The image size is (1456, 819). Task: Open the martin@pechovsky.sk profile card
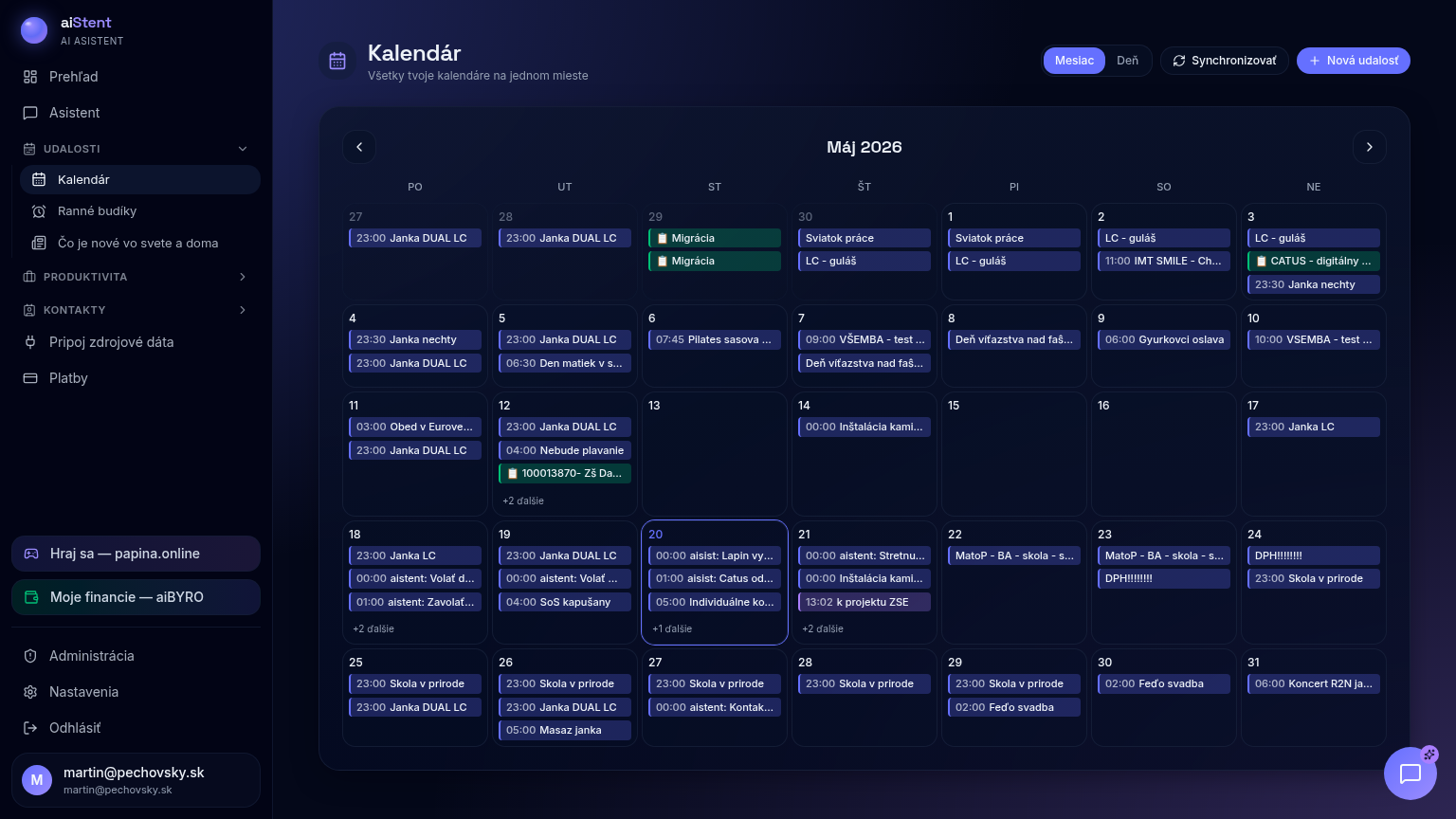[136, 780]
